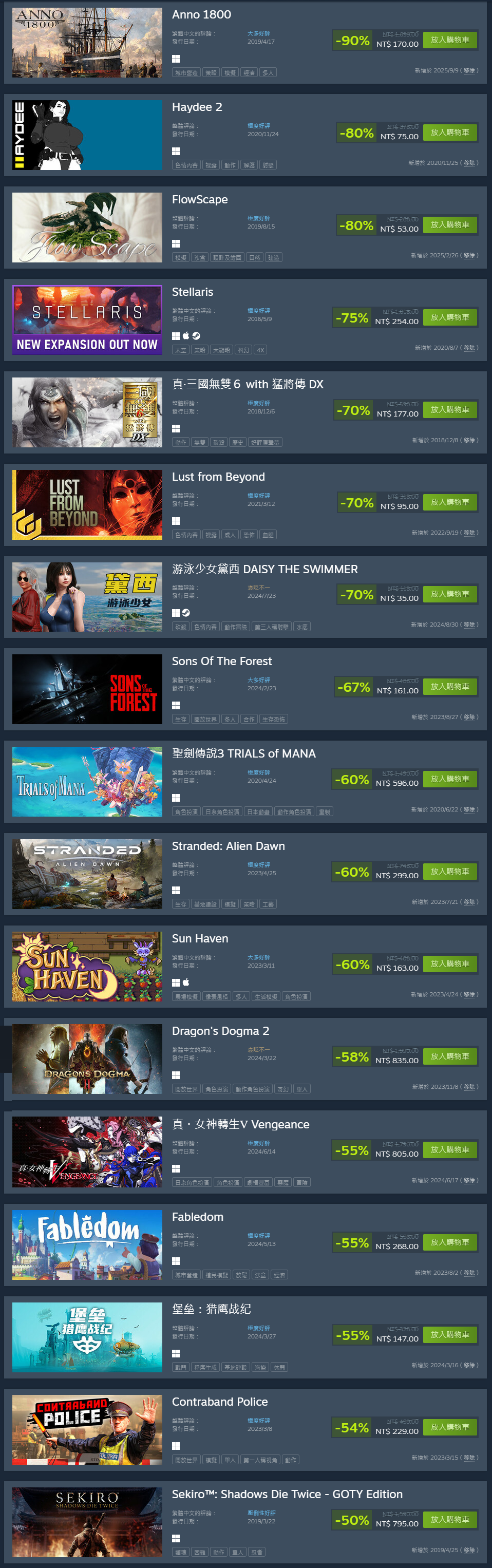The height and width of the screenshot is (1568, 492).
Task: Click the Windows icon under Haydee 2
Action: 175,151
